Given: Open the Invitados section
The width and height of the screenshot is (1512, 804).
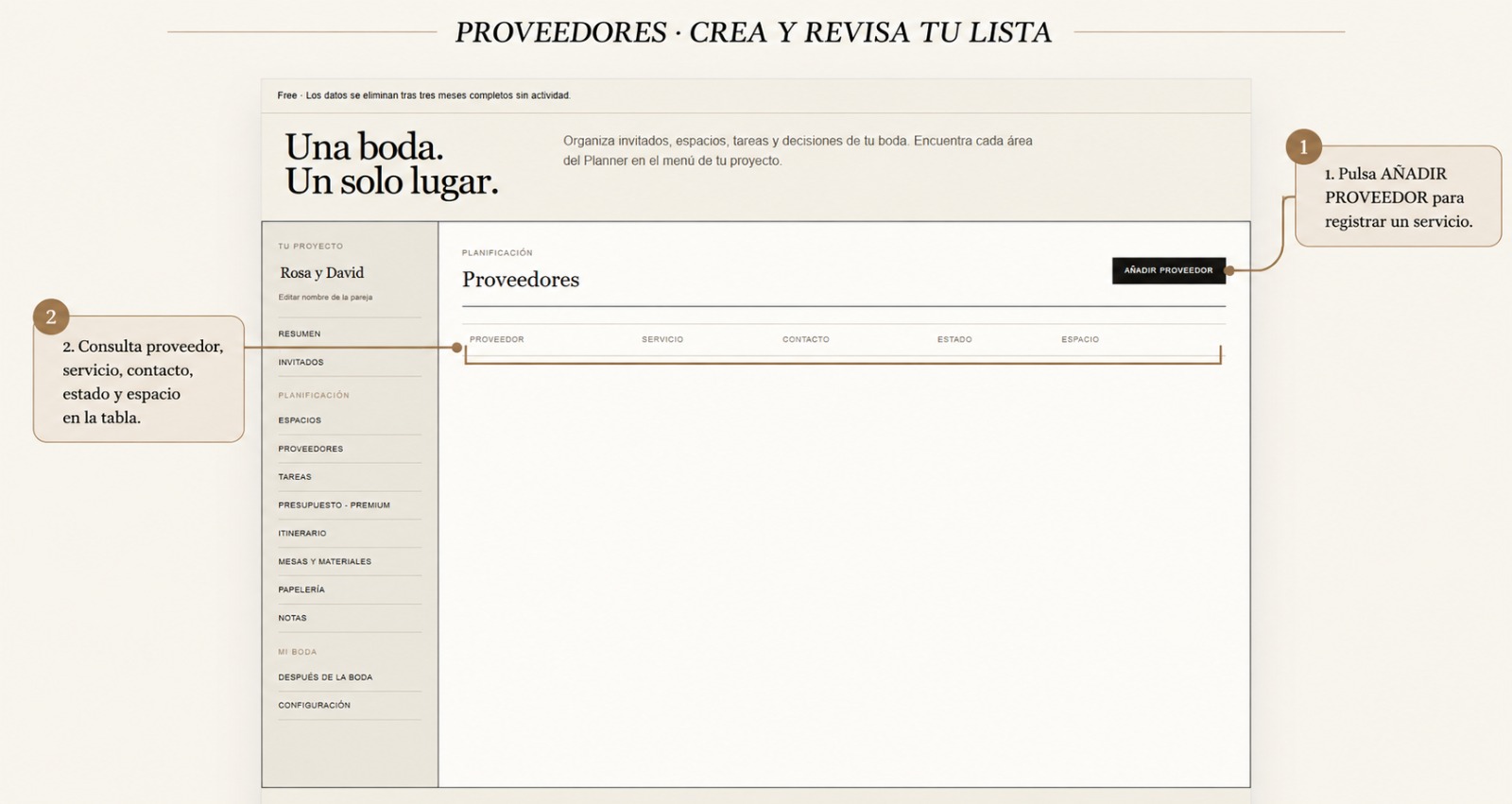Looking at the screenshot, I should pyautogui.click(x=301, y=362).
